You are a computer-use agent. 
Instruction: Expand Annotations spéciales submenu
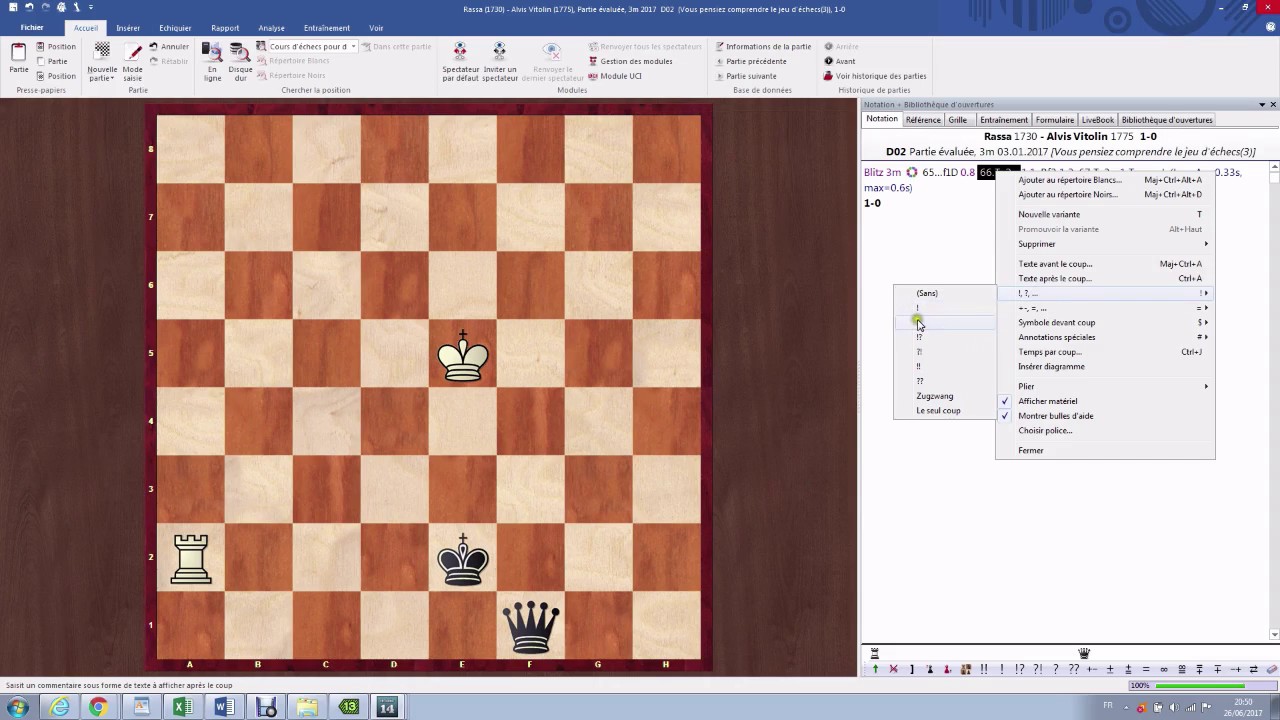(x=1105, y=337)
